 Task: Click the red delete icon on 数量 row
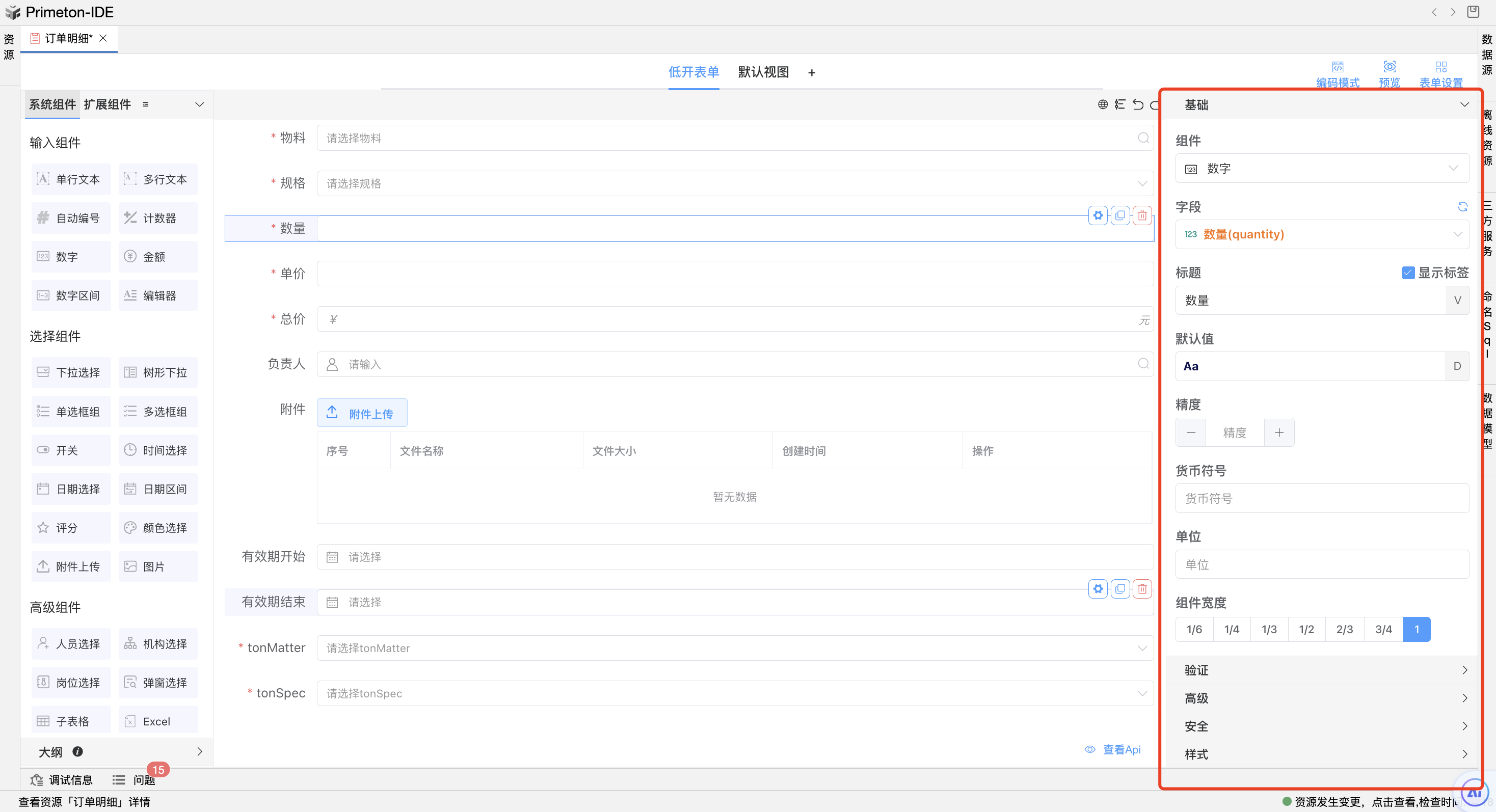pos(1142,215)
